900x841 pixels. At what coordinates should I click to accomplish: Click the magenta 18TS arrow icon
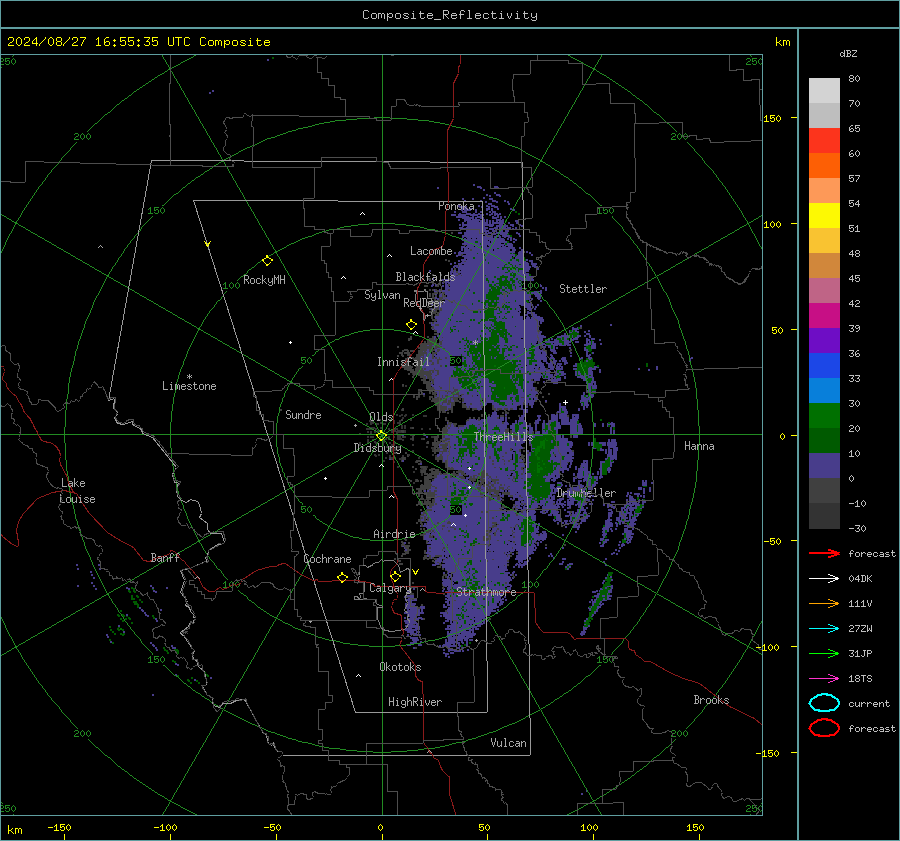824,679
